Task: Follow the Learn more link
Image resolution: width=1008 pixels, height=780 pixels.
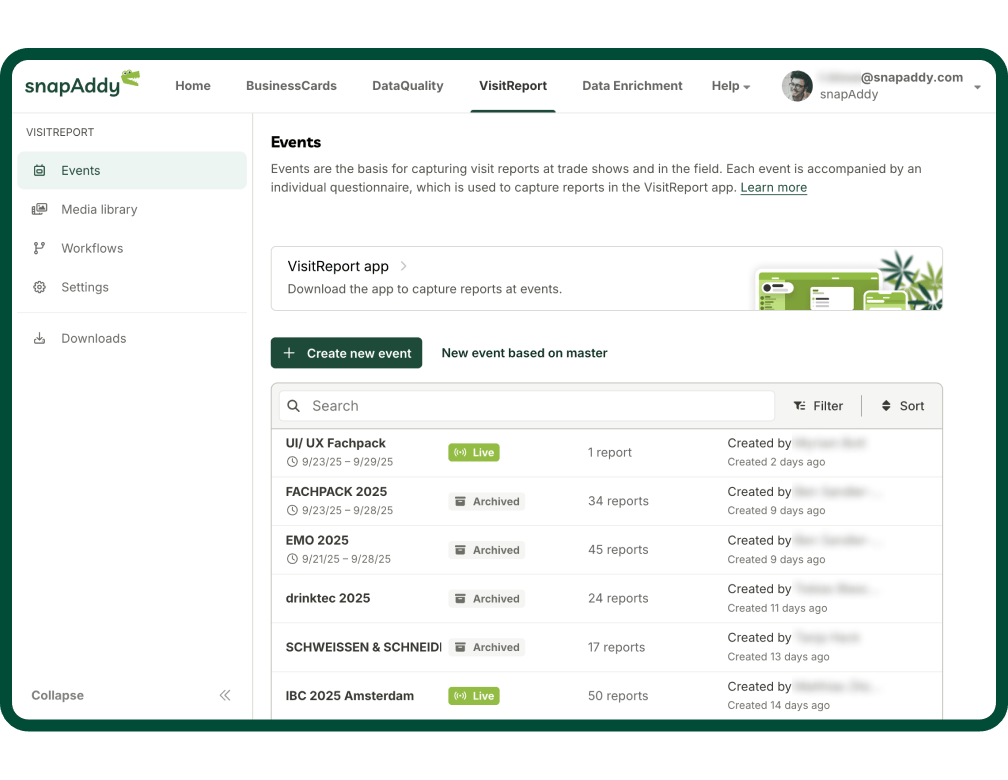Action: 773,188
